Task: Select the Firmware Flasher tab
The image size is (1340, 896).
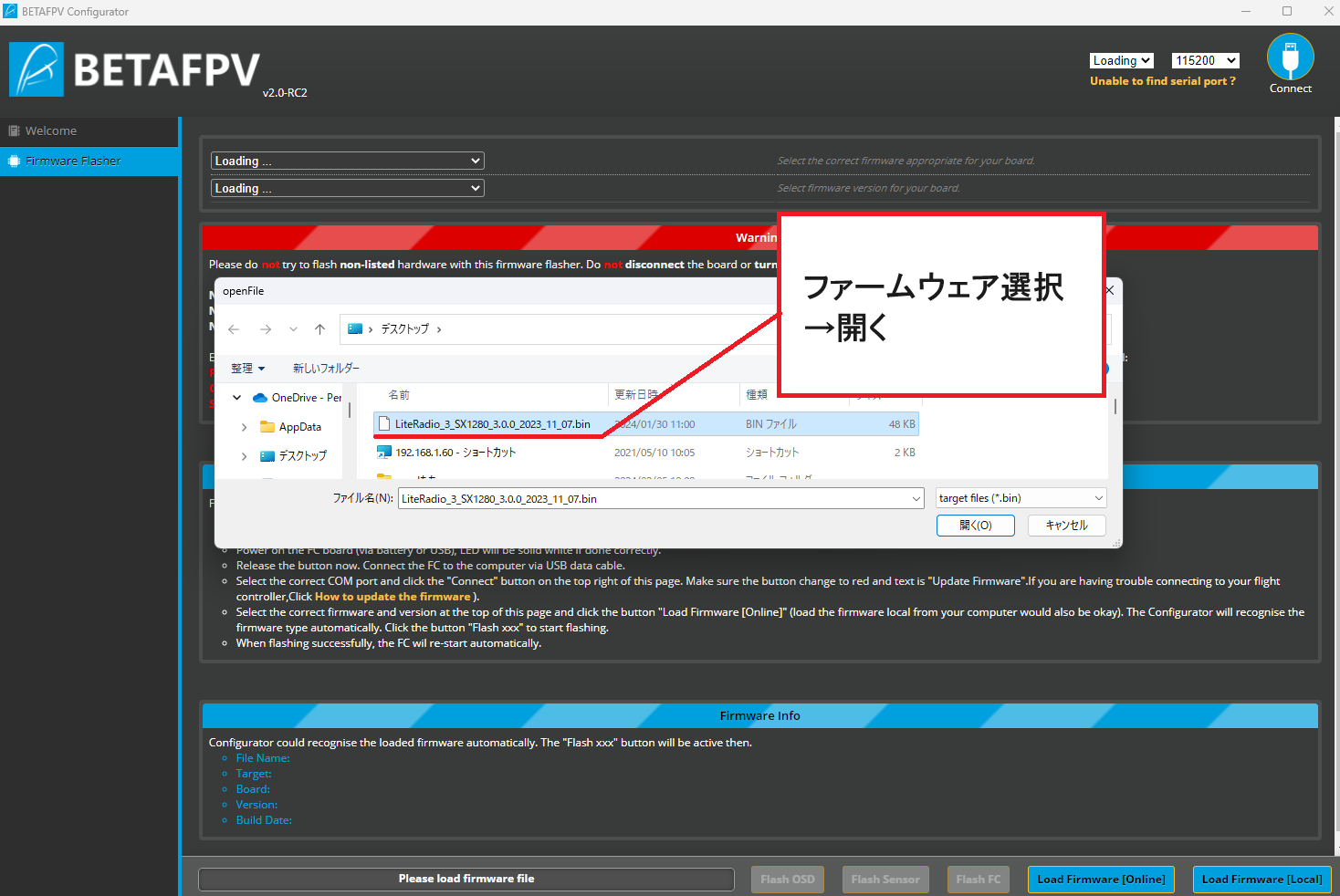Action: 89,161
